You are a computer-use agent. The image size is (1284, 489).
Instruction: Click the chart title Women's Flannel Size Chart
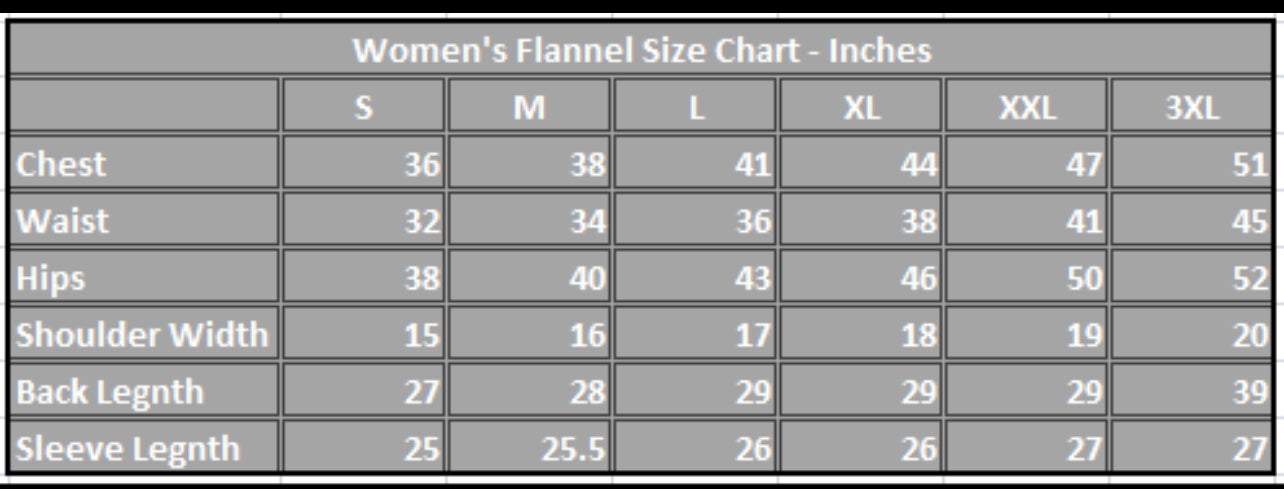tap(641, 50)
